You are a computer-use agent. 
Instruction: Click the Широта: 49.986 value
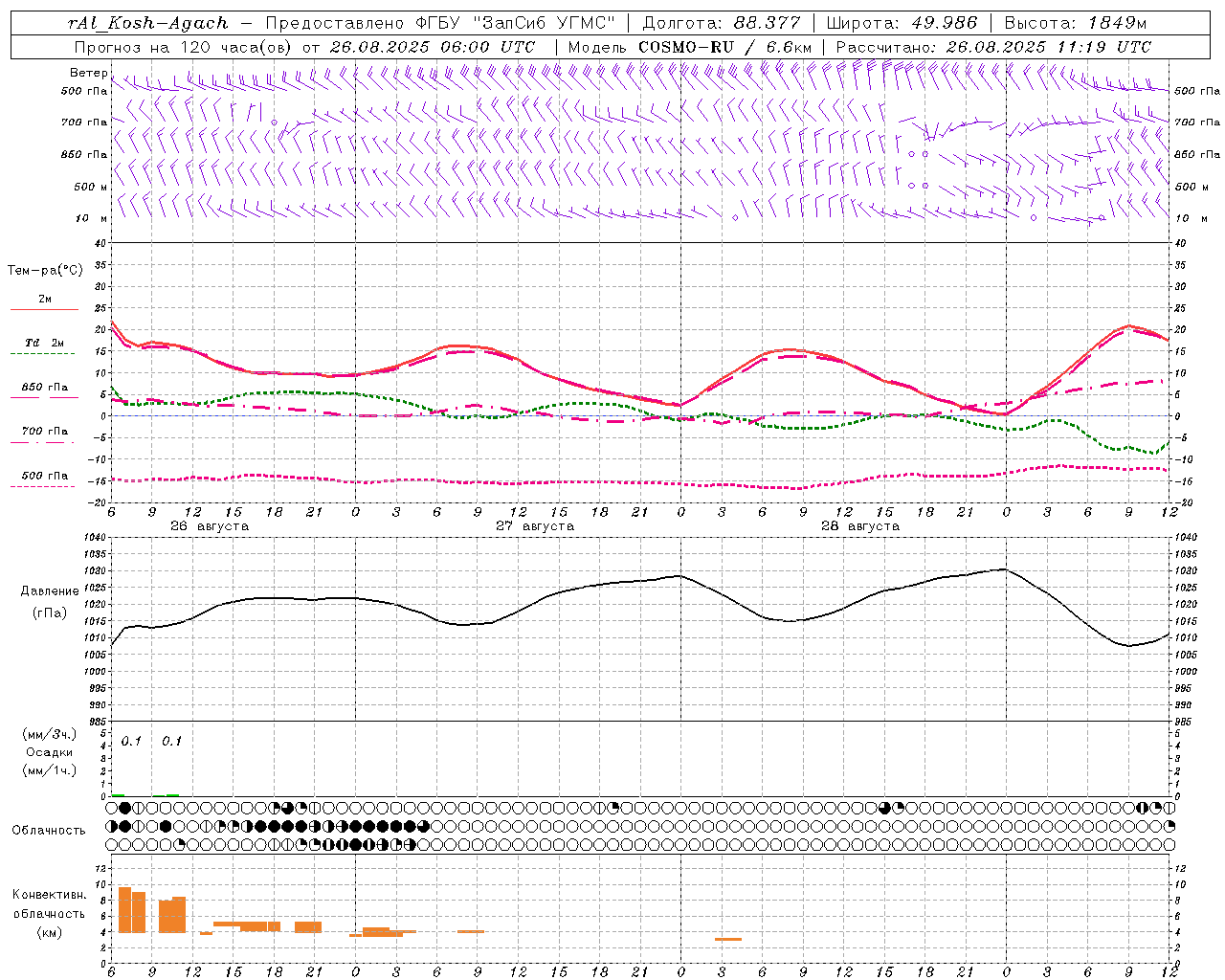[x=902, y=23]
